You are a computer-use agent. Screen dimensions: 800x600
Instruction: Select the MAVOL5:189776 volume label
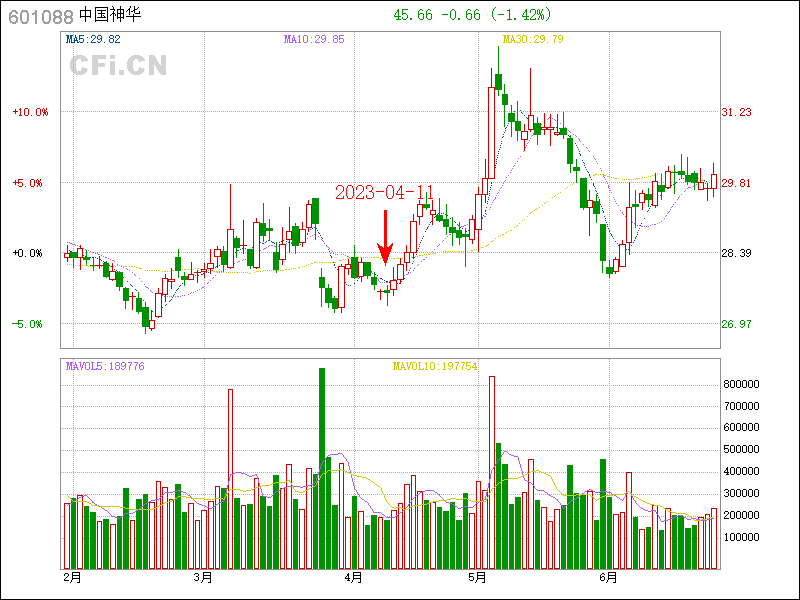point(105,366)
